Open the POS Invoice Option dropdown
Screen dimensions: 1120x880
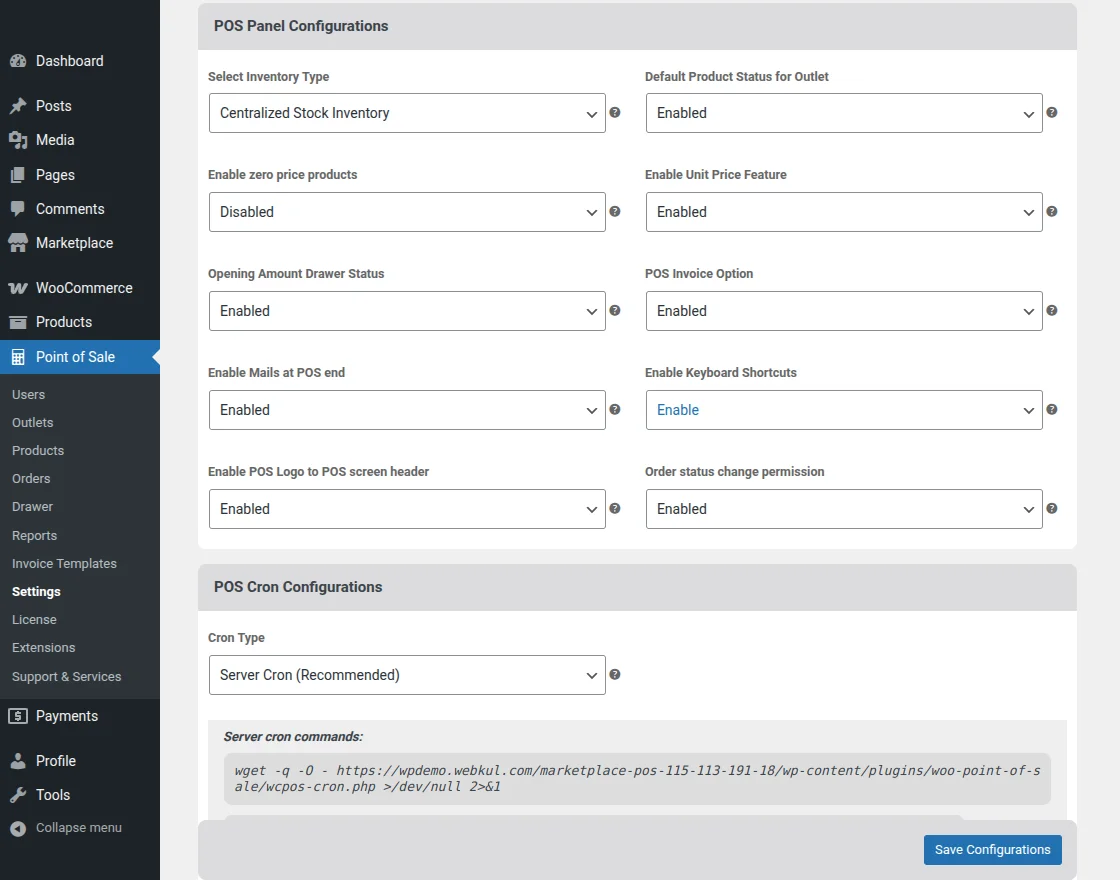844,311
